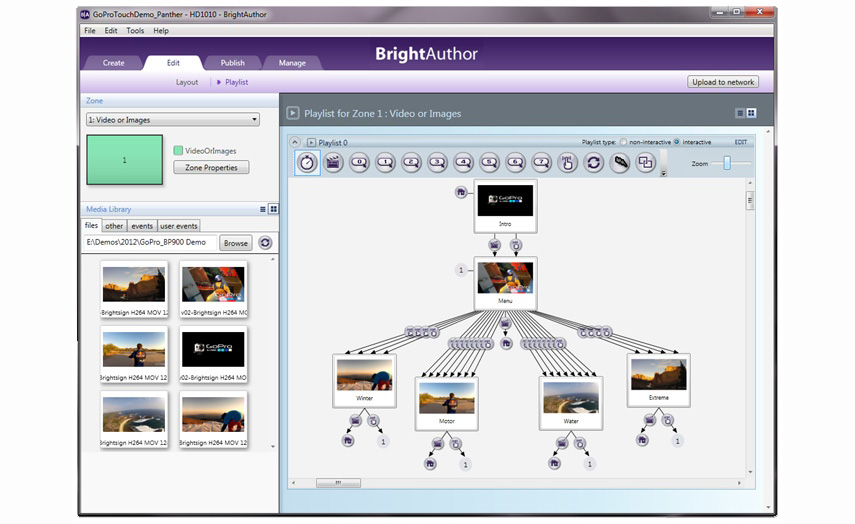Click the play icon next to Playlist 0

[x=311, y=142]
